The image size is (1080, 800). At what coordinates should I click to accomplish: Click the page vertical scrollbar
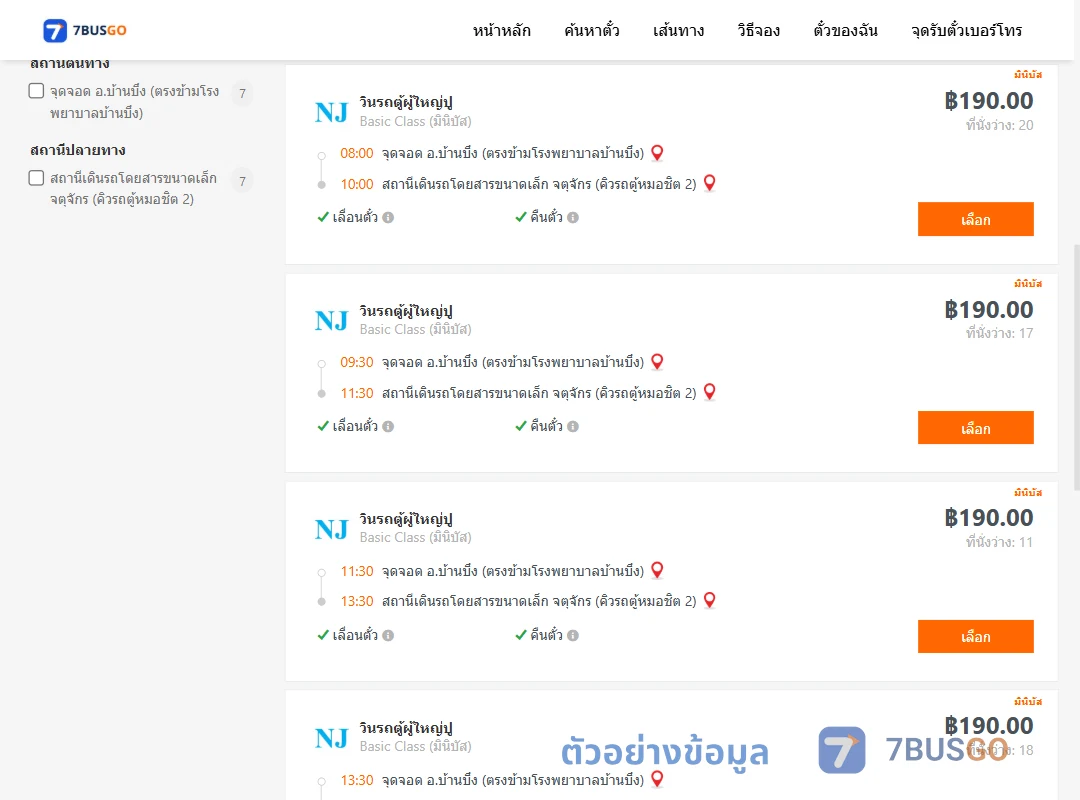(1077, 367)
